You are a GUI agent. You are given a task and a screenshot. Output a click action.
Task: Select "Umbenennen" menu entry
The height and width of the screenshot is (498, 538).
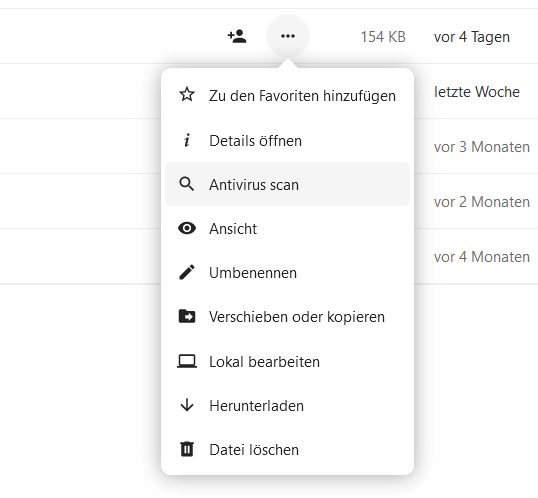pos(288,273)
